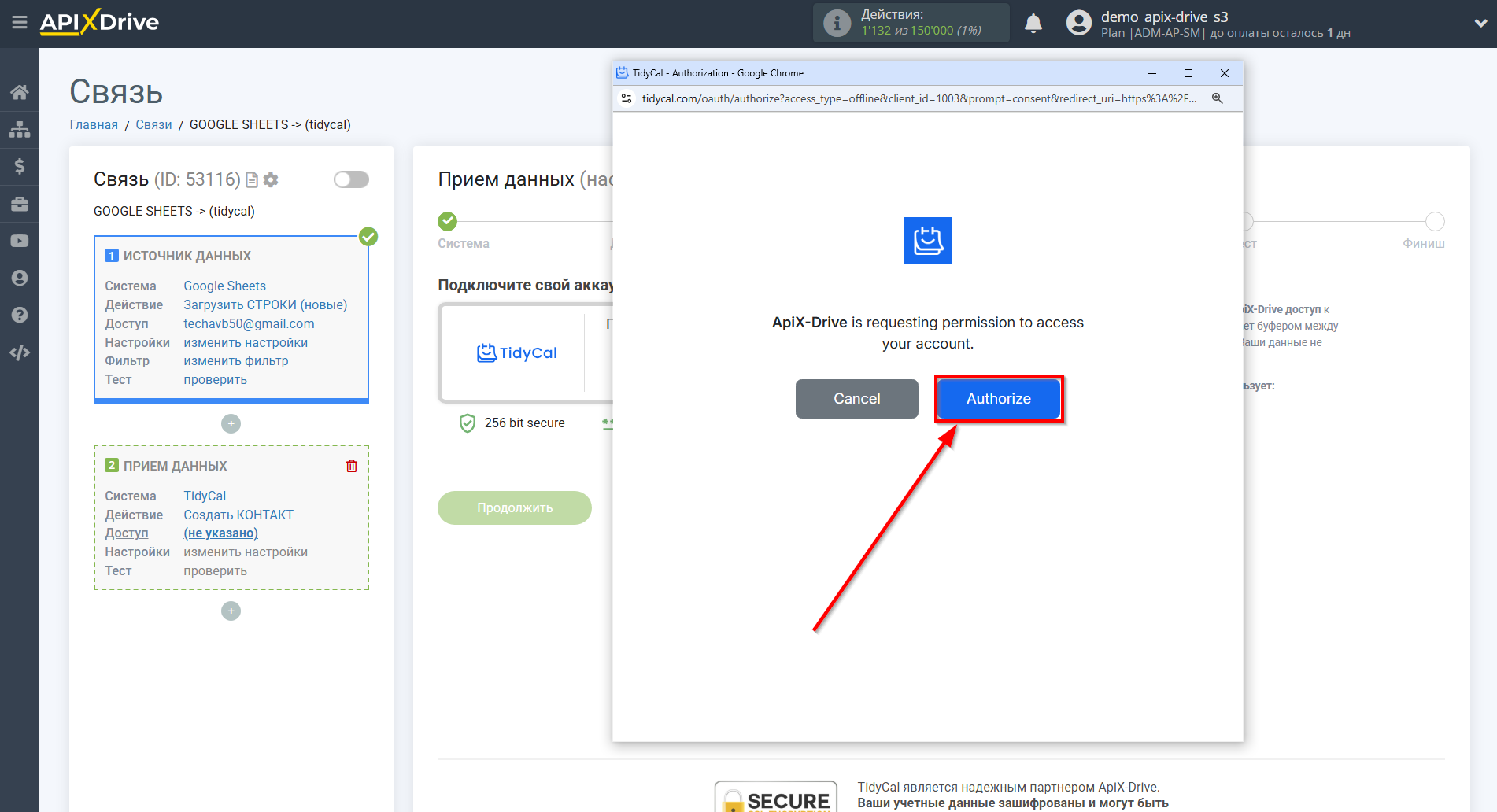Screen dimensions: 1497x812
Task: Open the billing dollar icon in sidebar
Action: [x=20, y=166]
